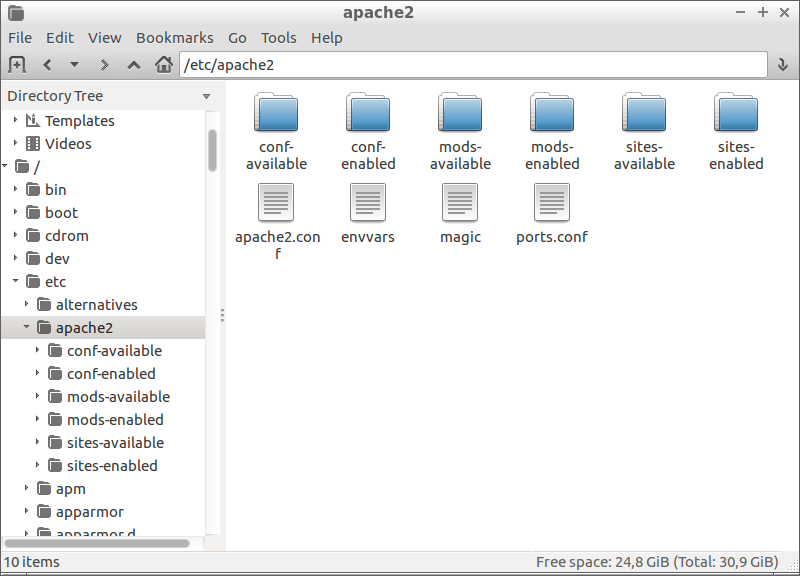800x576 pixels.
Task: Select Templates in the directory tree
Action: [80, 121]
